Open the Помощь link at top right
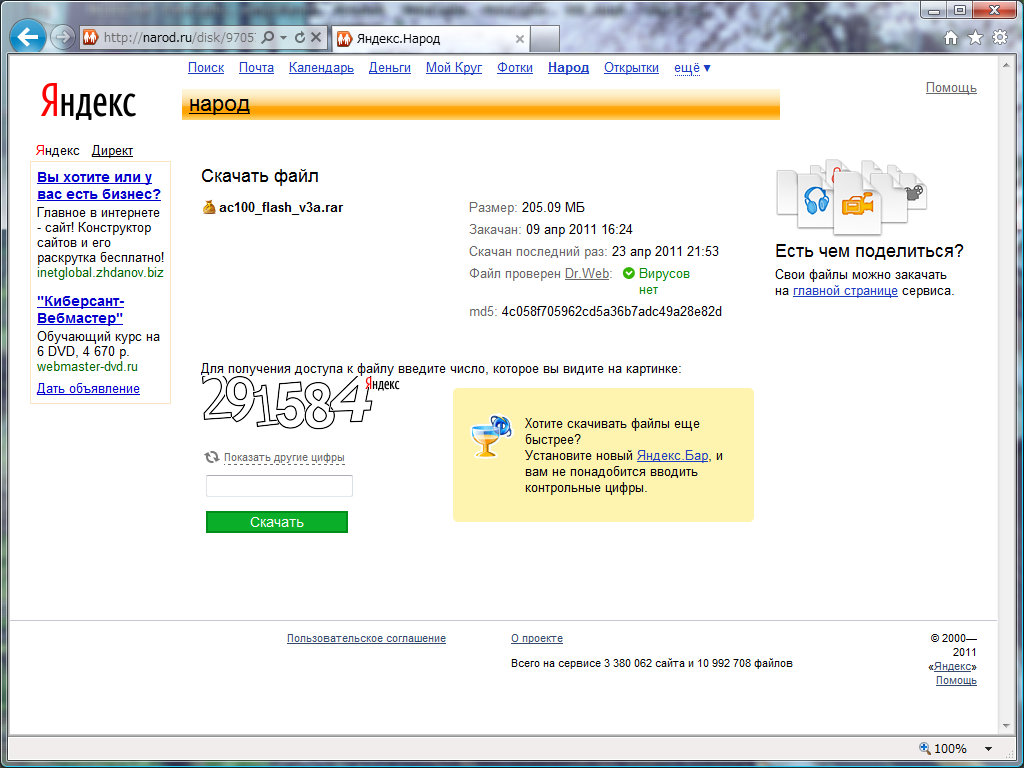Screen dimensions: 1024x768 [951, 88]
